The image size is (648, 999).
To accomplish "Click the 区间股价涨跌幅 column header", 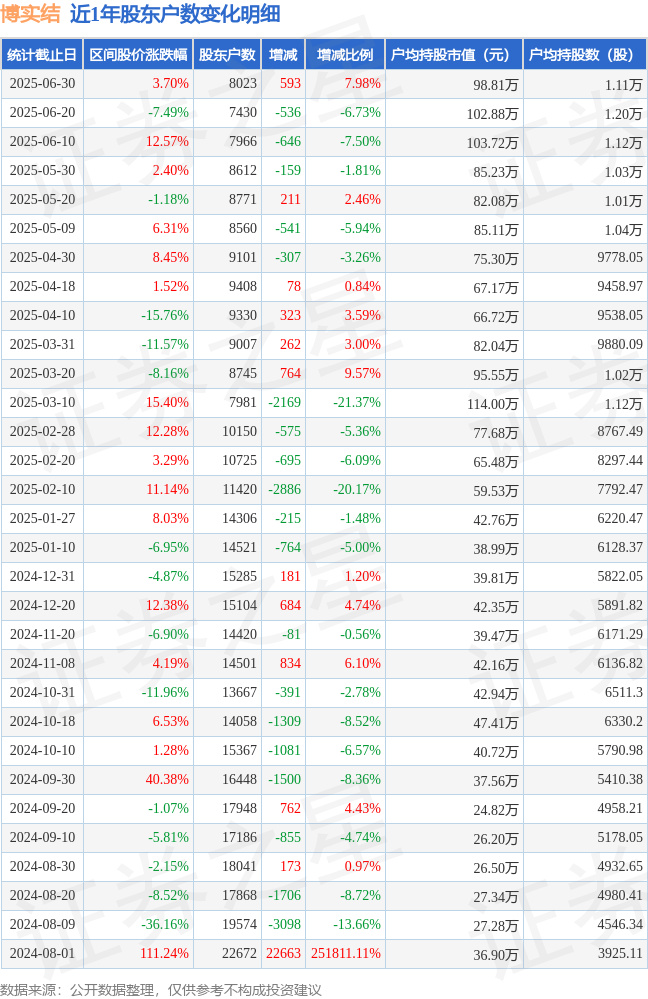I will coord(138,55).
